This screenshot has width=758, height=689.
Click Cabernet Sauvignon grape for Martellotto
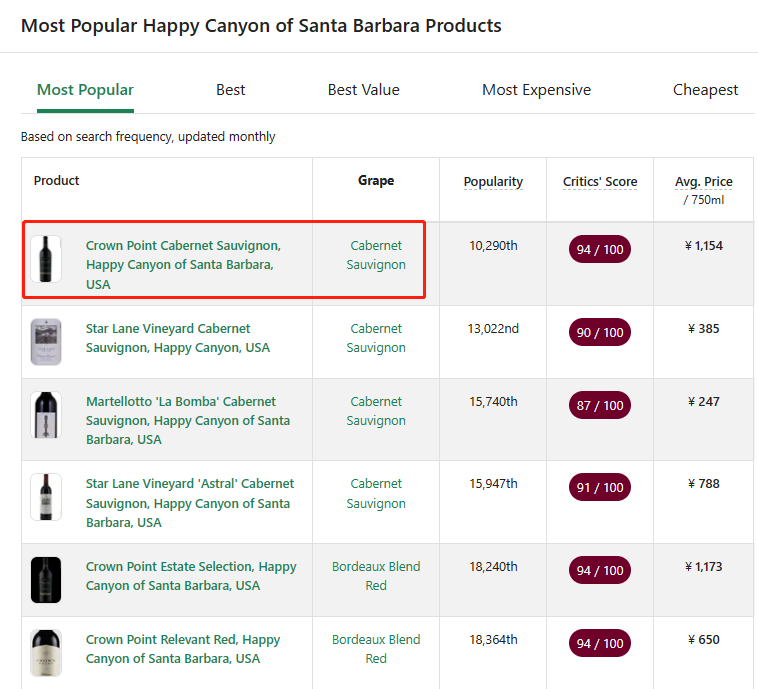pyautogui.click(x=376, y=411)
